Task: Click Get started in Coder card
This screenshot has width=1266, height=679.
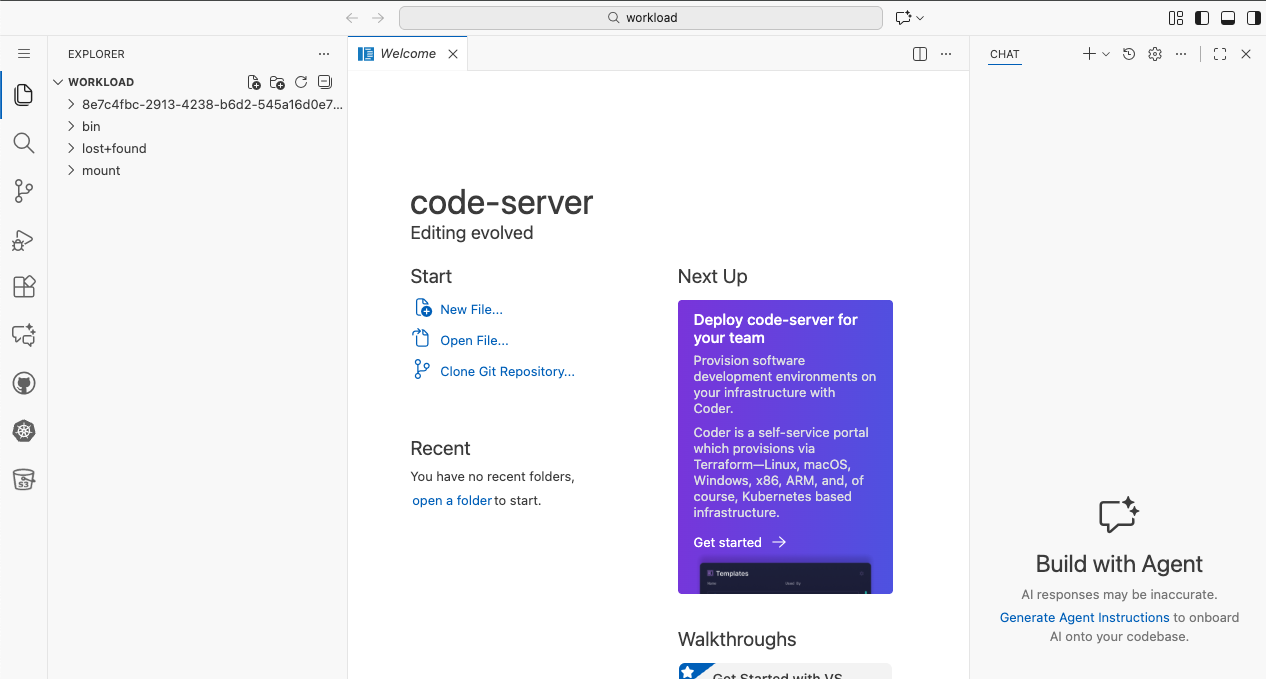Action: coord(739,542)
